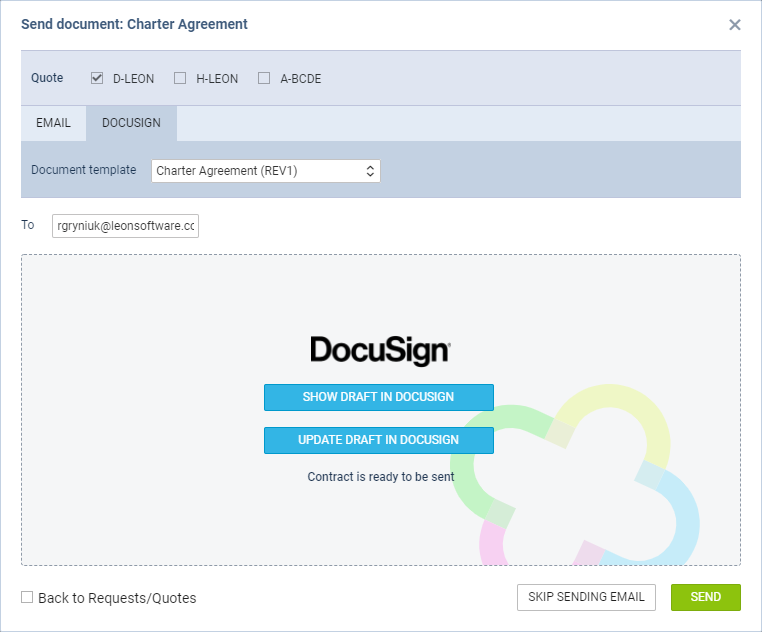Screen dimensions: 762x632
Task: Click the green SEND button
Action: 706,597
